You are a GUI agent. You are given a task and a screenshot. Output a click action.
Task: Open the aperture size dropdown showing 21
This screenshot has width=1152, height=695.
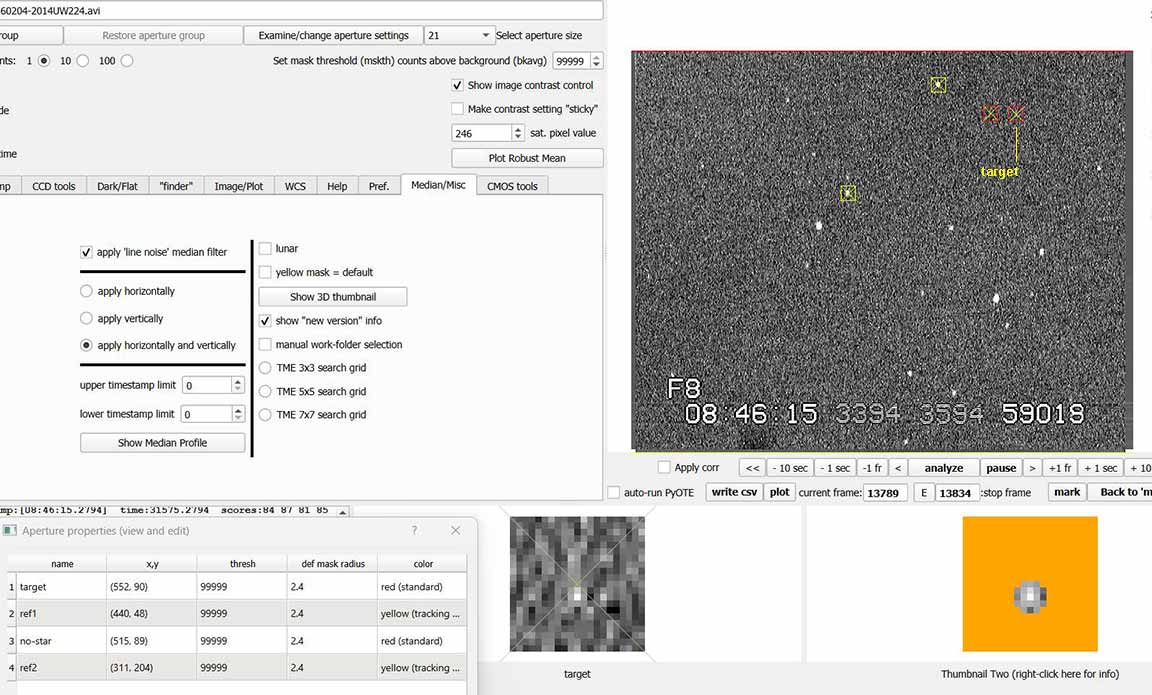pyautogui.click(x=459, y=35)
